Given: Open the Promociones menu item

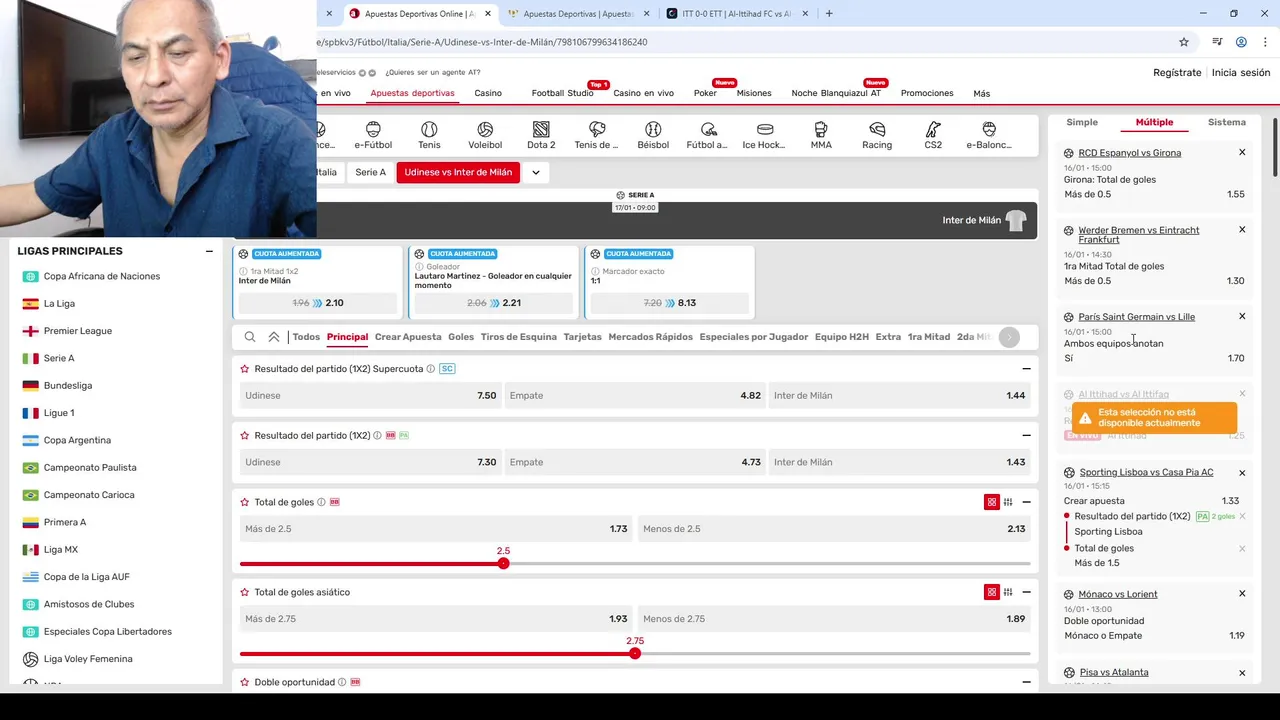Looking at the screenshot, I should click(927, 93).
